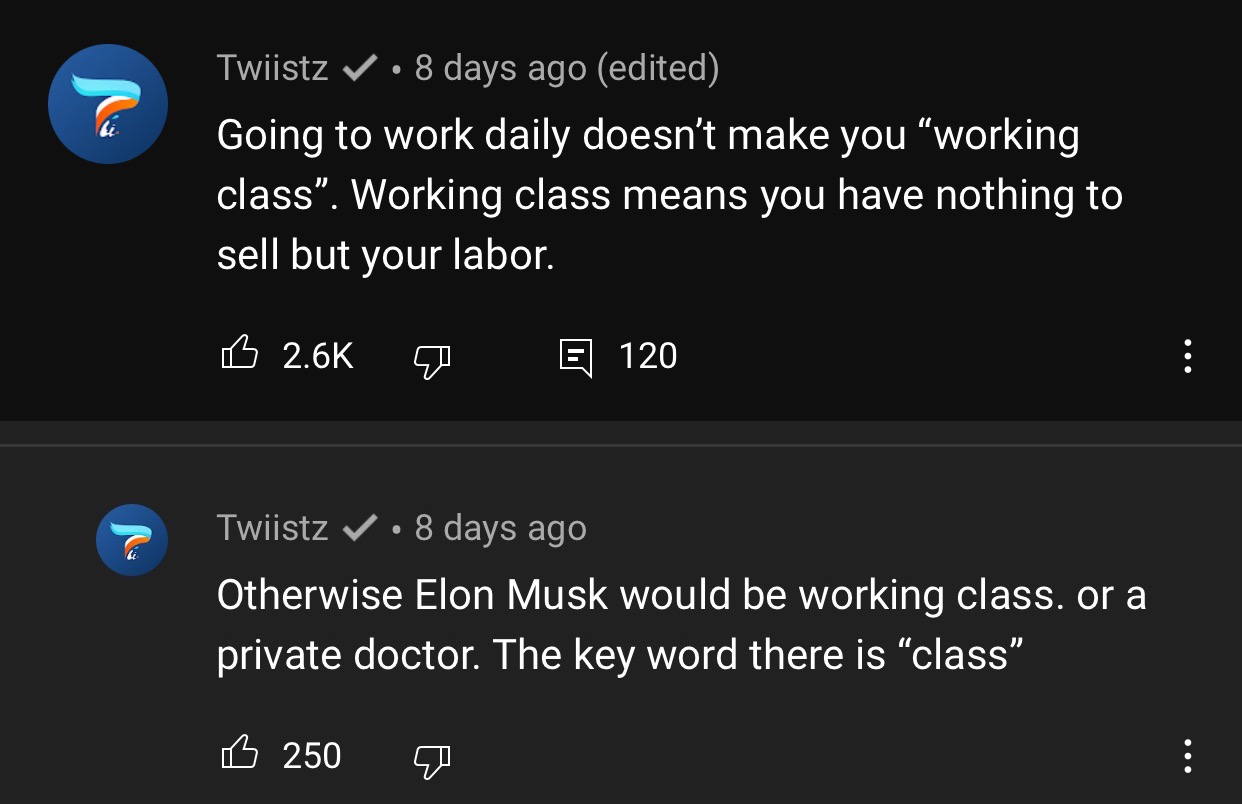Click the reply's "8 days ago" timestamp
This screenshot has width=1242, height=804.
[x=500, y=528]
